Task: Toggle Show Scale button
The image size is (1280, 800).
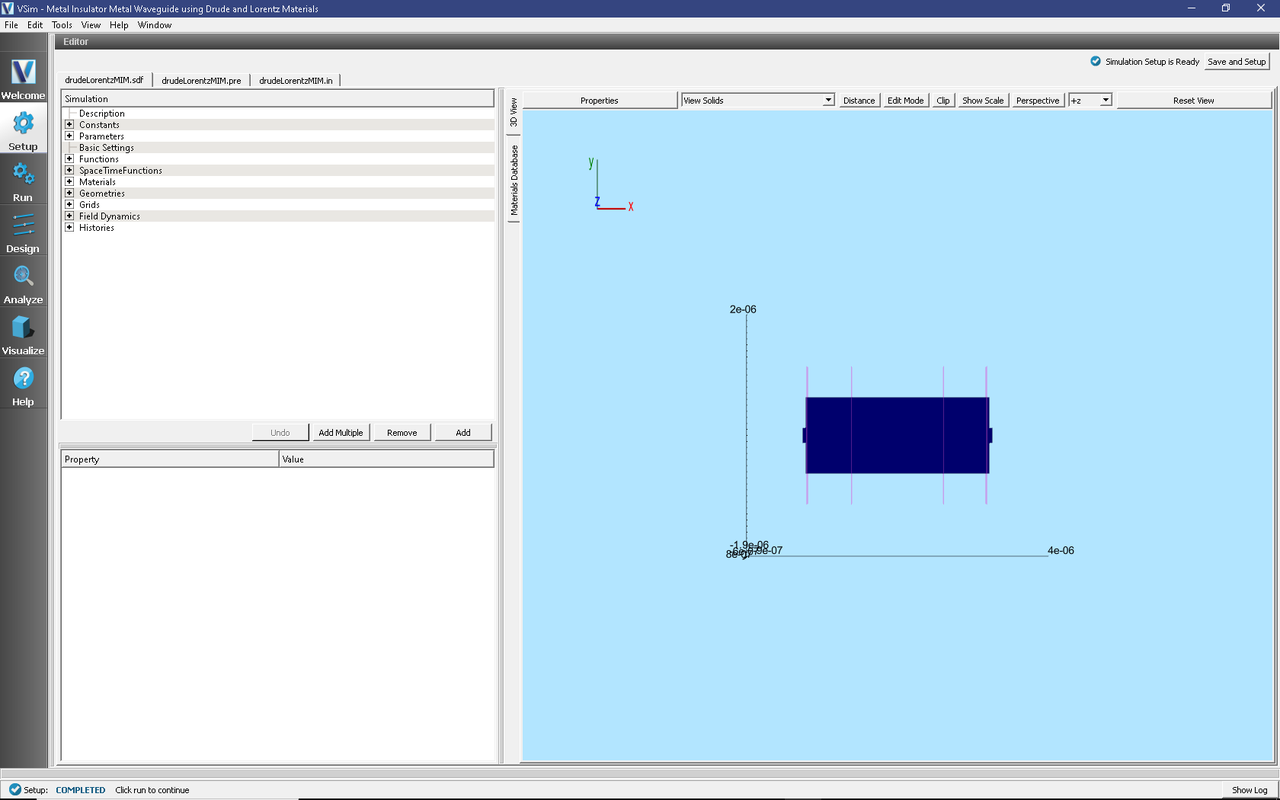Action: coord(983,100)
